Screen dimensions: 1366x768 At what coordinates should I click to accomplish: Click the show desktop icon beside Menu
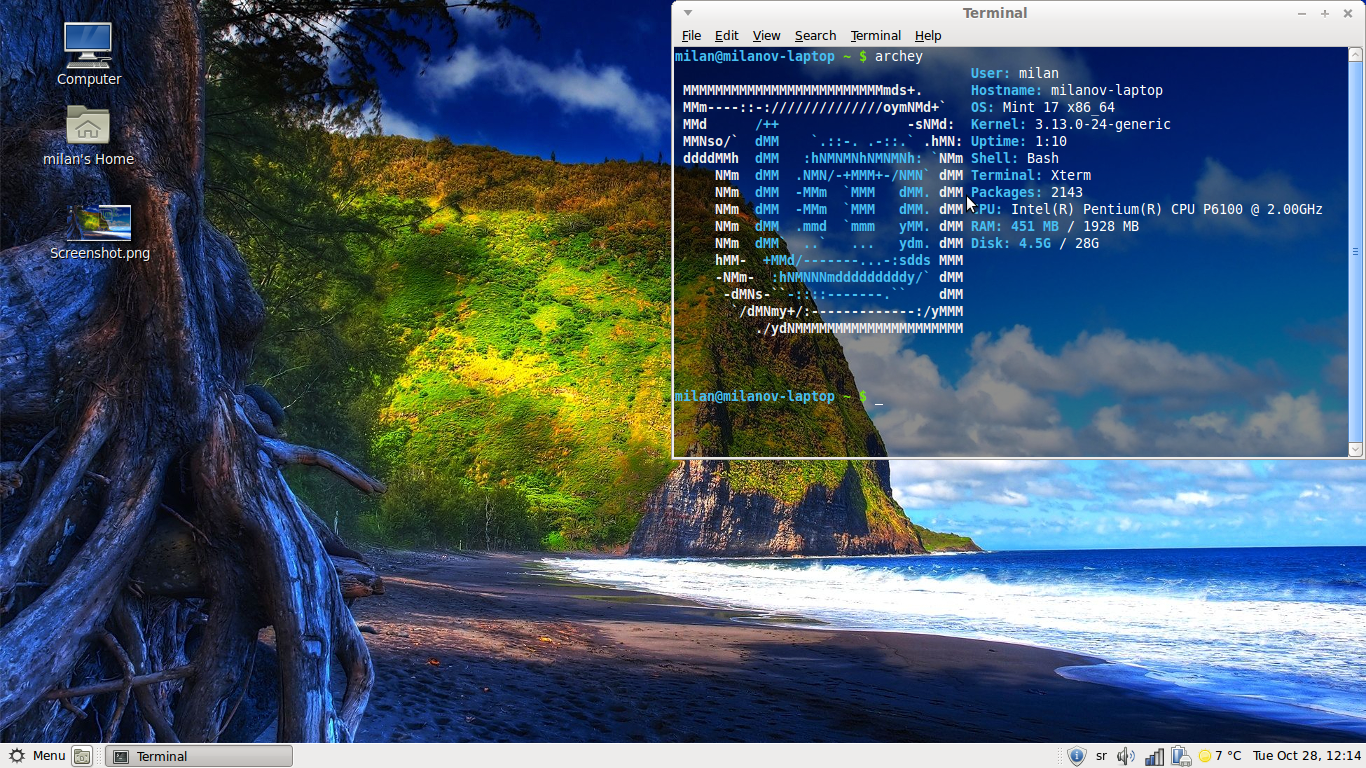tap(82, 756)
